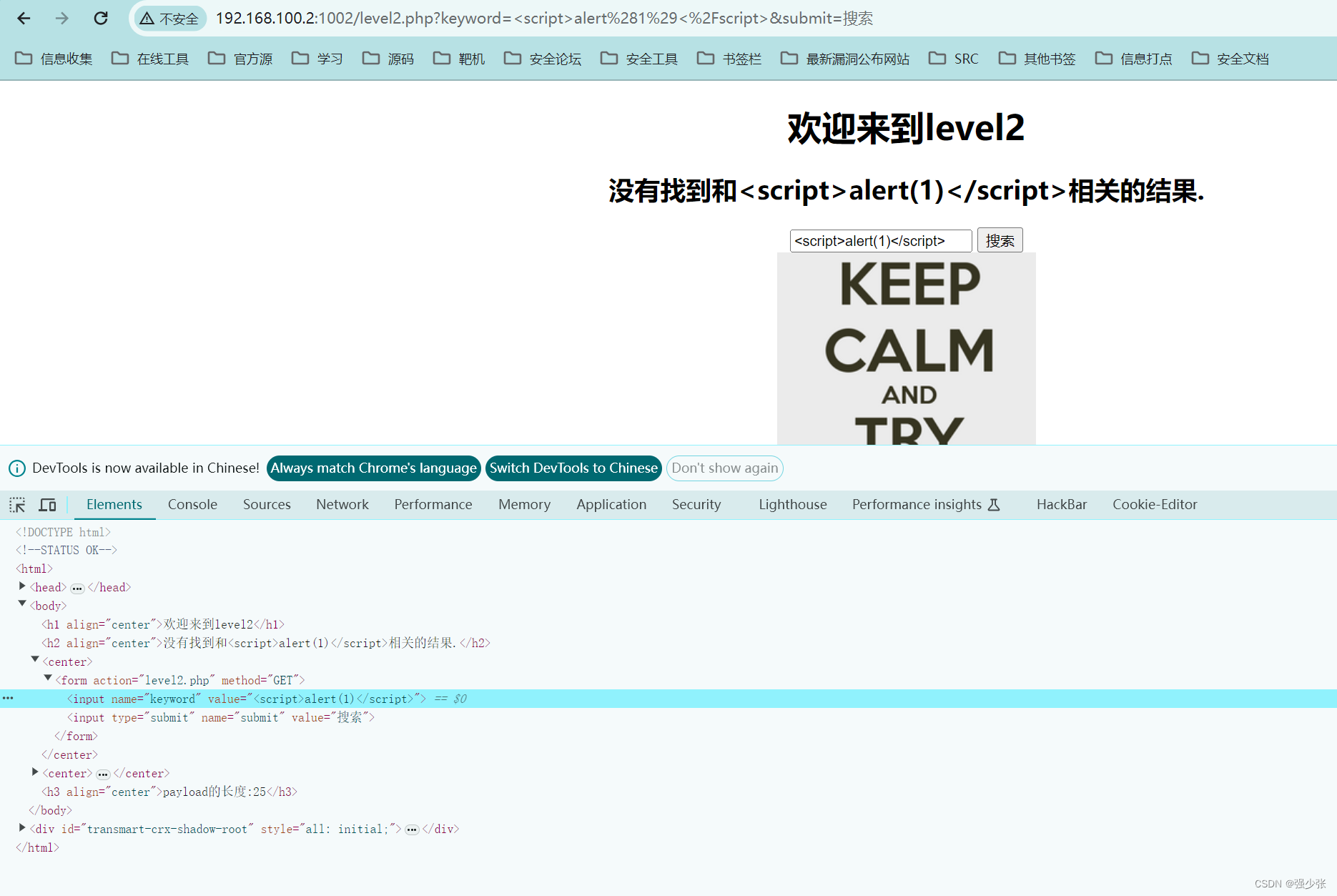Show the head element's collapsed ellipsis content
The width and height of the screenshot is (1337, 896).
pyautogui.click(x=77, y=589)
